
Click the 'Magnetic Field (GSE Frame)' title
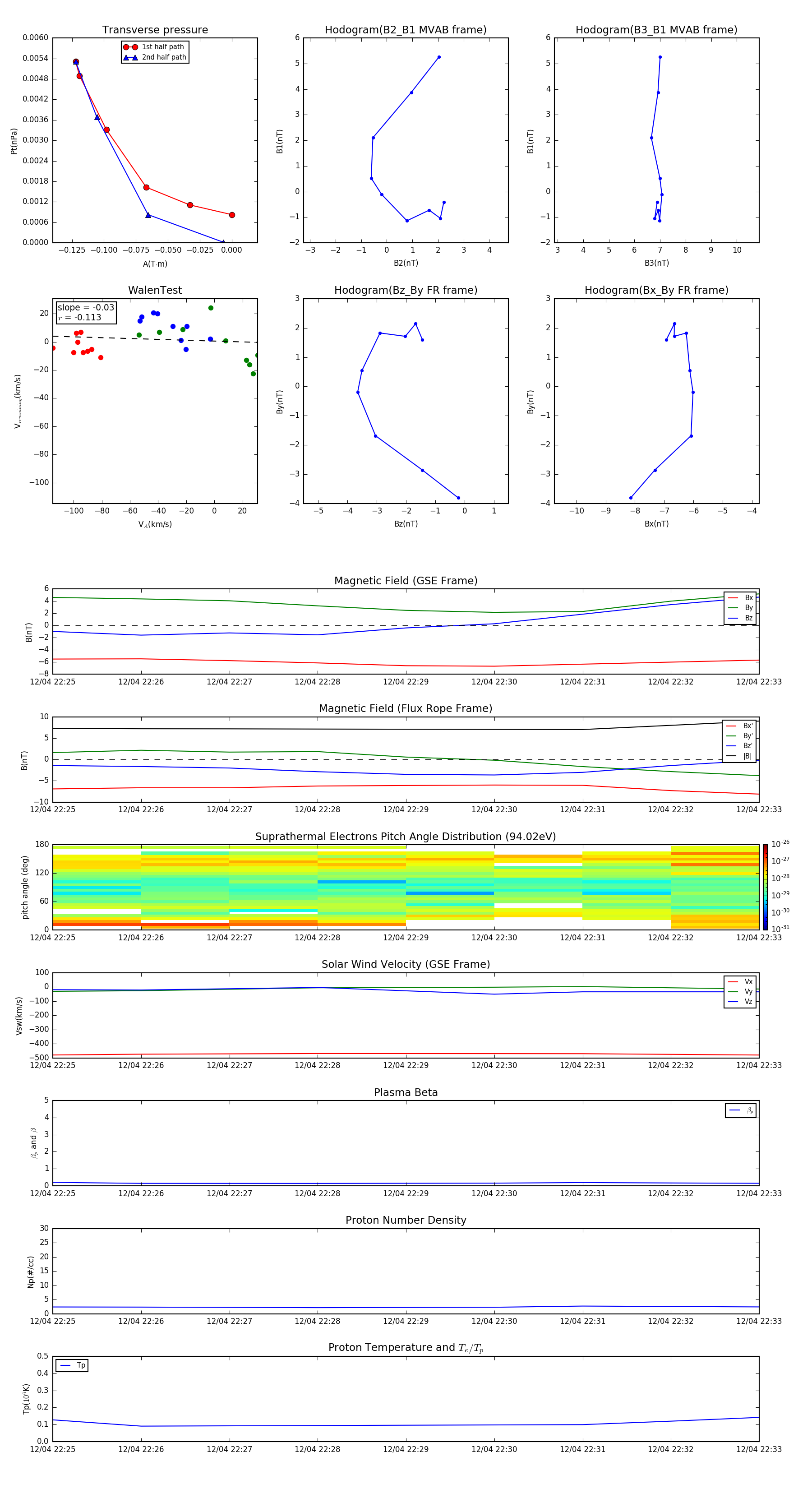coord(406,581)
